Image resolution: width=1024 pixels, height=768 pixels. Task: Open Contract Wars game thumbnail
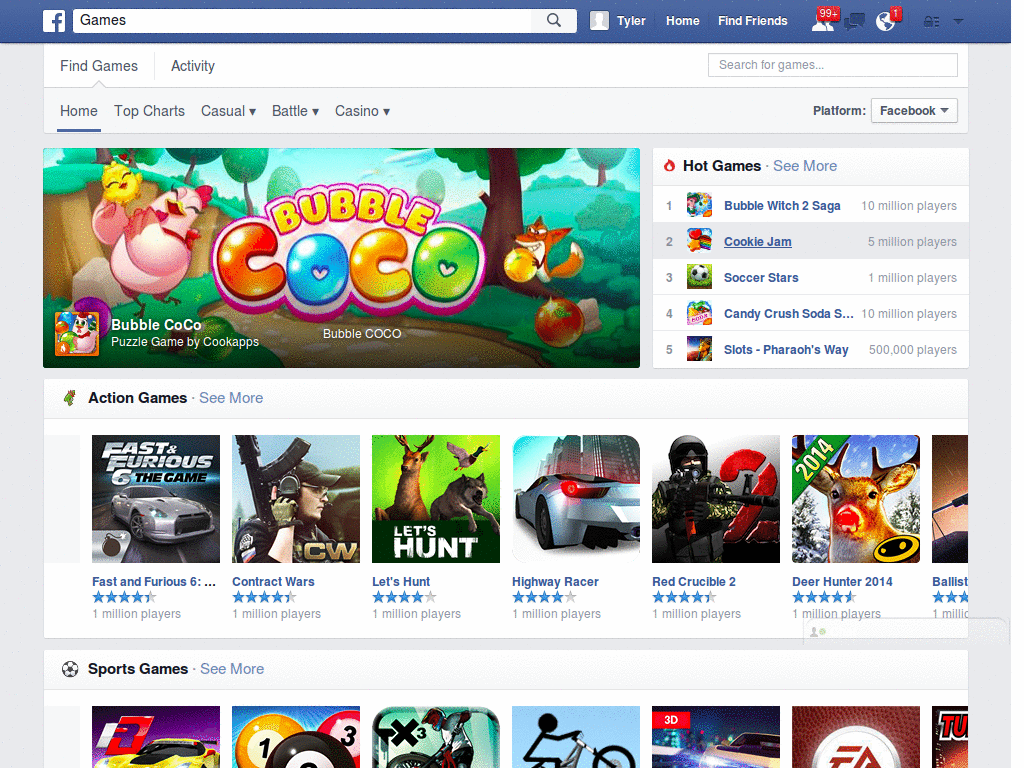click(x=296, y=499)
